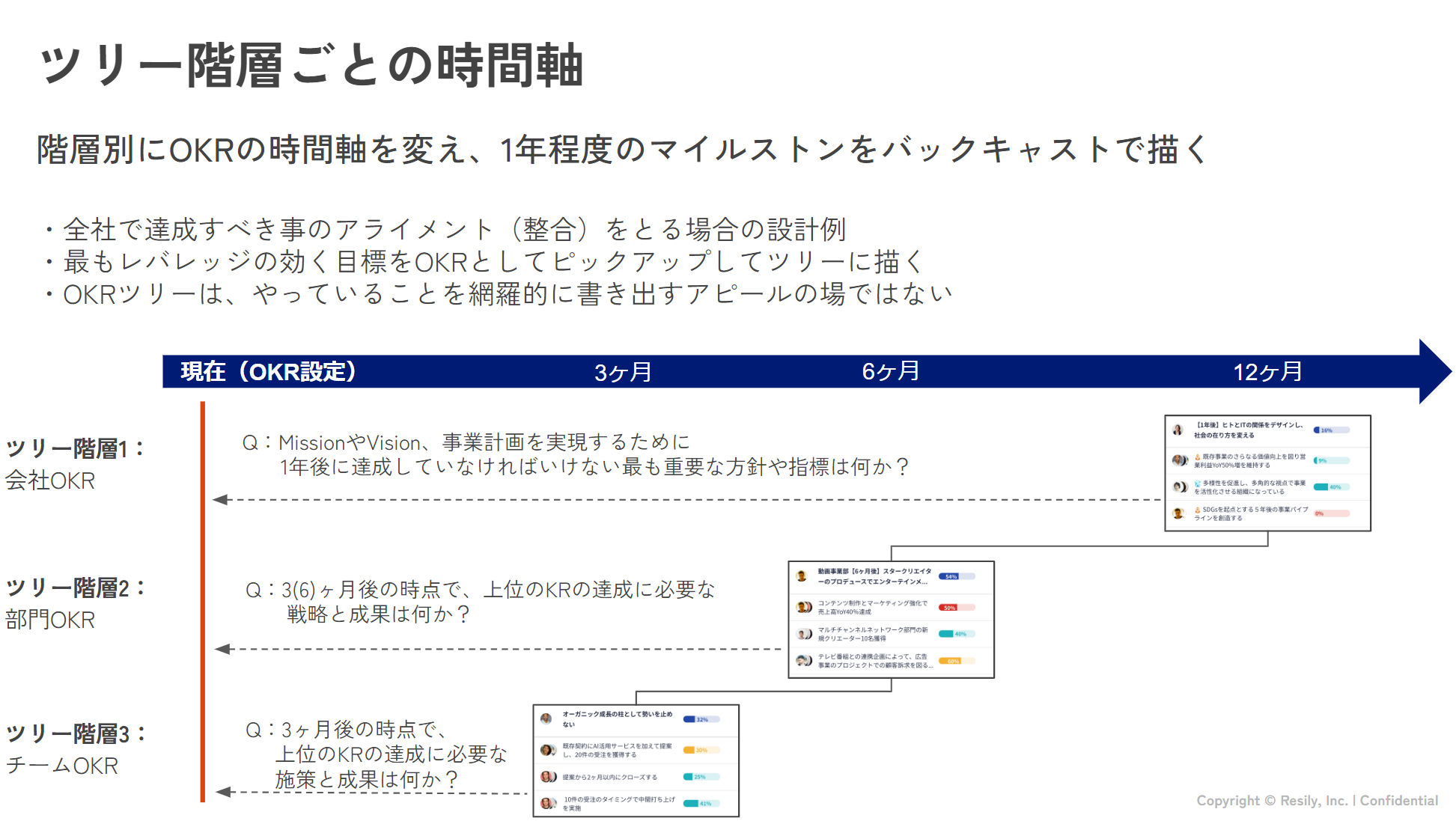The height and width of the screenshot is (824, 1456).
Task: Click the 16% progress bar on company OKR
Action: coord(1332,430)
